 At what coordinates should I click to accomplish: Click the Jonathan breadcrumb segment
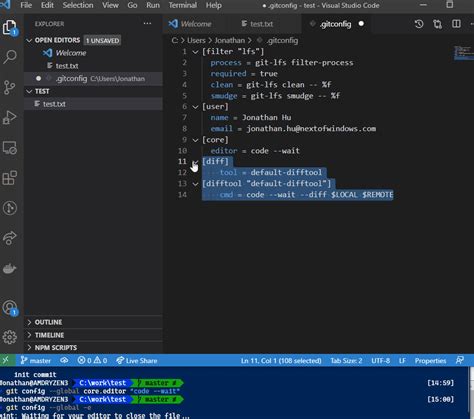[x=230, y=41]
